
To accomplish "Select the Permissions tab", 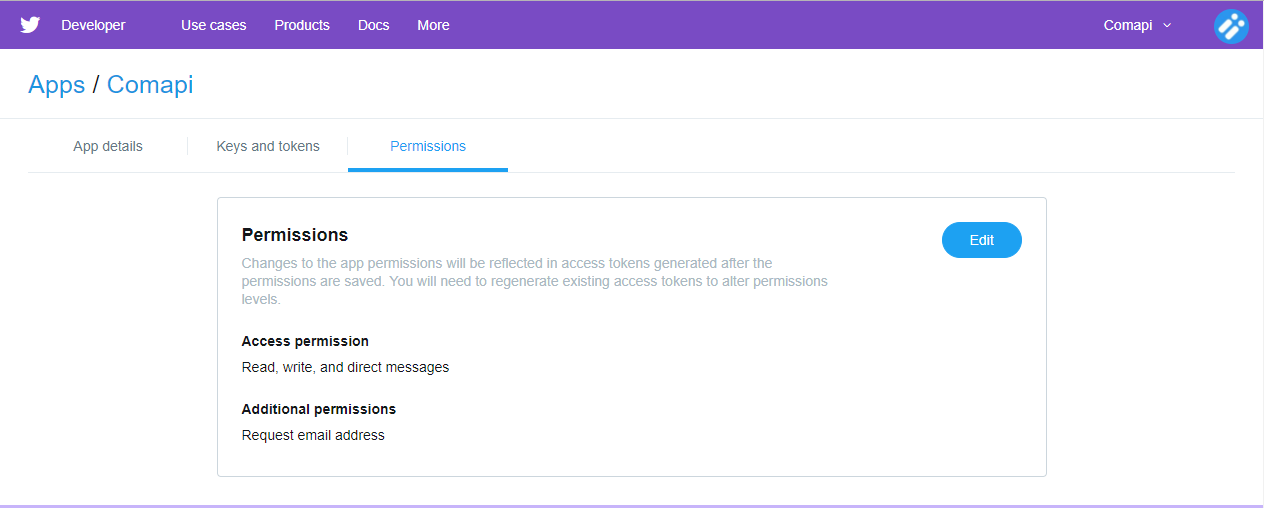I will click(x=428, y=146).
